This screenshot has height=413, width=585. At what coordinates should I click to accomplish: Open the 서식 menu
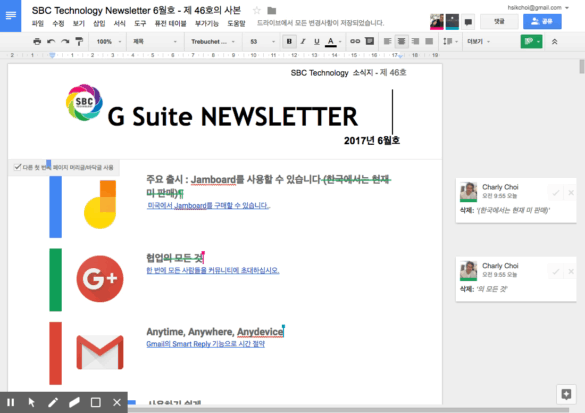tap(119, 24)
